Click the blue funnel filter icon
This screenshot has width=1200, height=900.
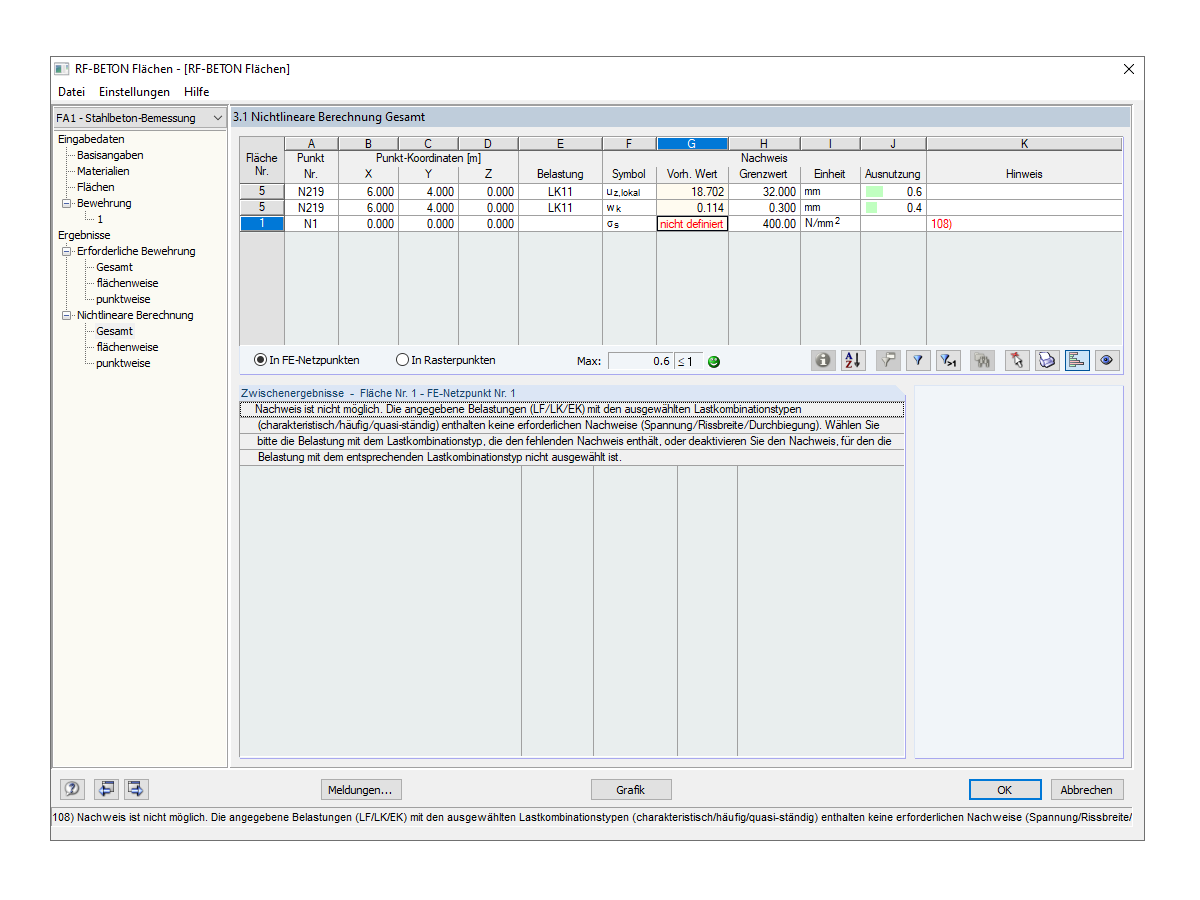pos(917,361)
